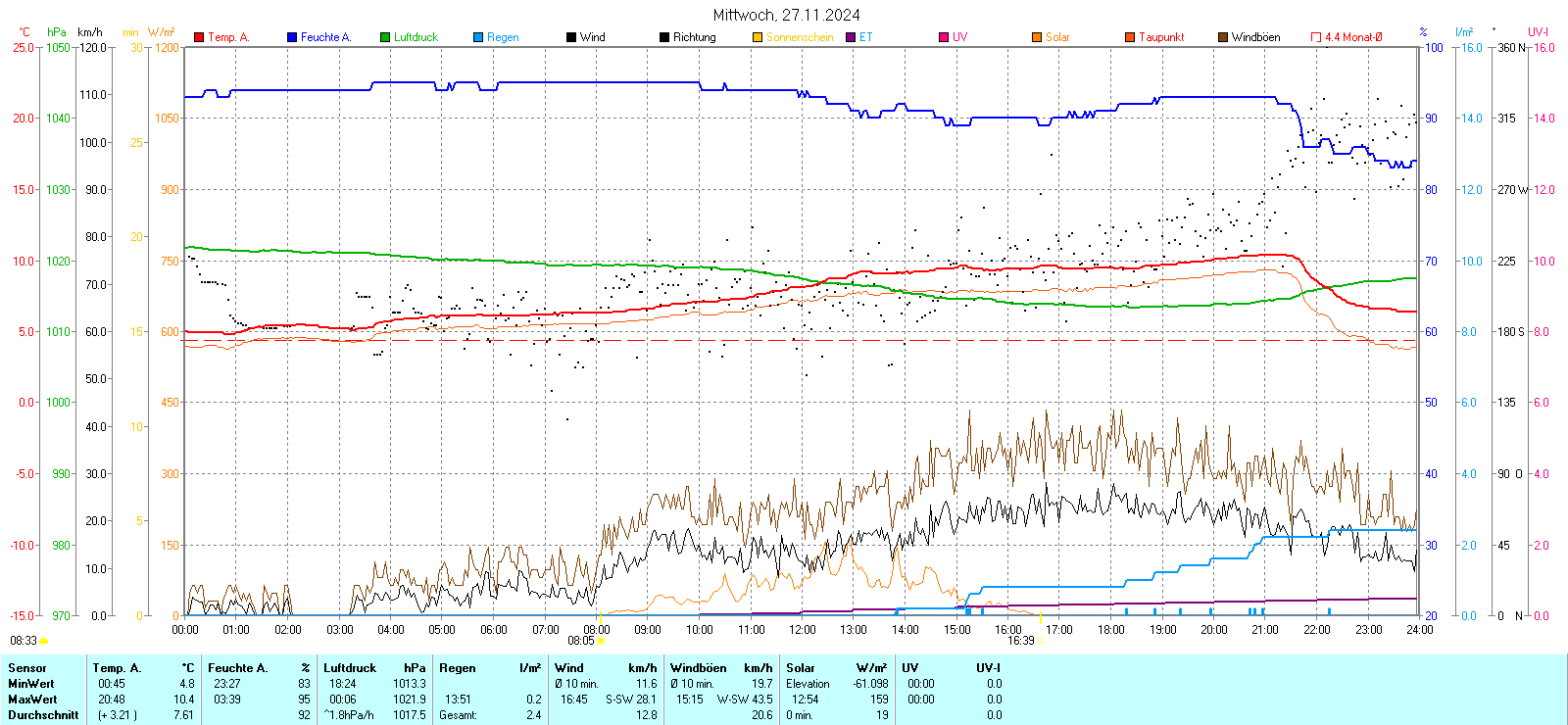Click the yellow Sonnenschein legend square
Screen dimensions: 1568x725
click(758, 37)
